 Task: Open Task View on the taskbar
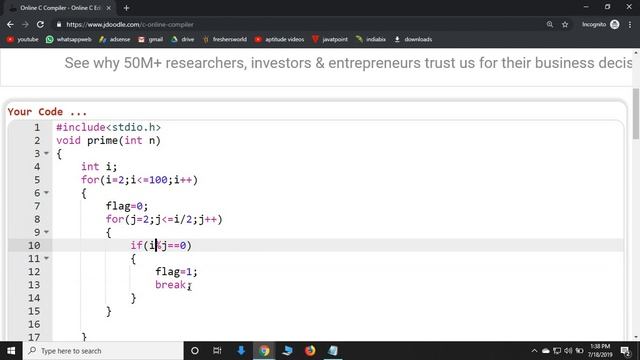tap(217, 351)
